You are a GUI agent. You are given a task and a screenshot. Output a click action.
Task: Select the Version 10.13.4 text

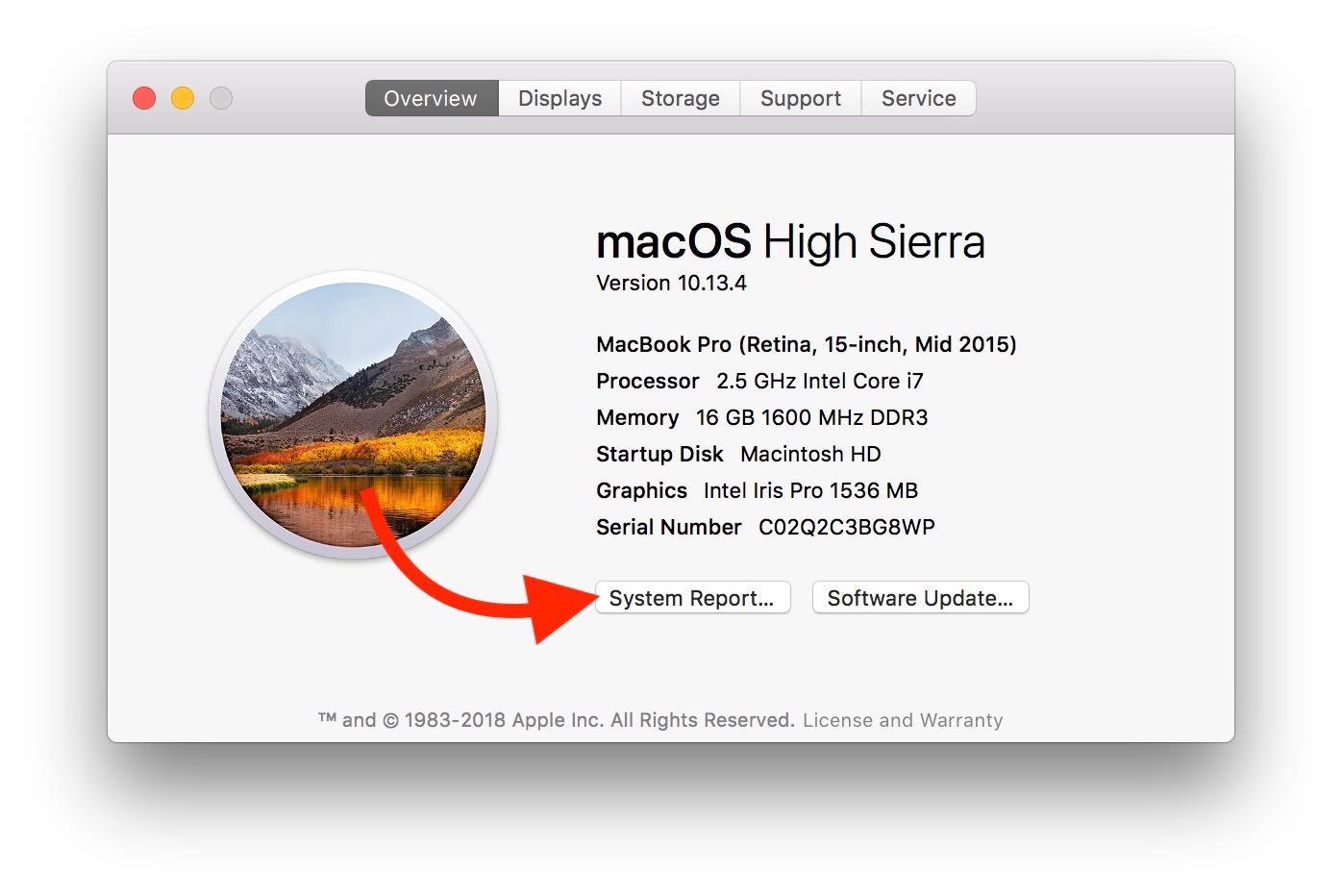(670, 283)
